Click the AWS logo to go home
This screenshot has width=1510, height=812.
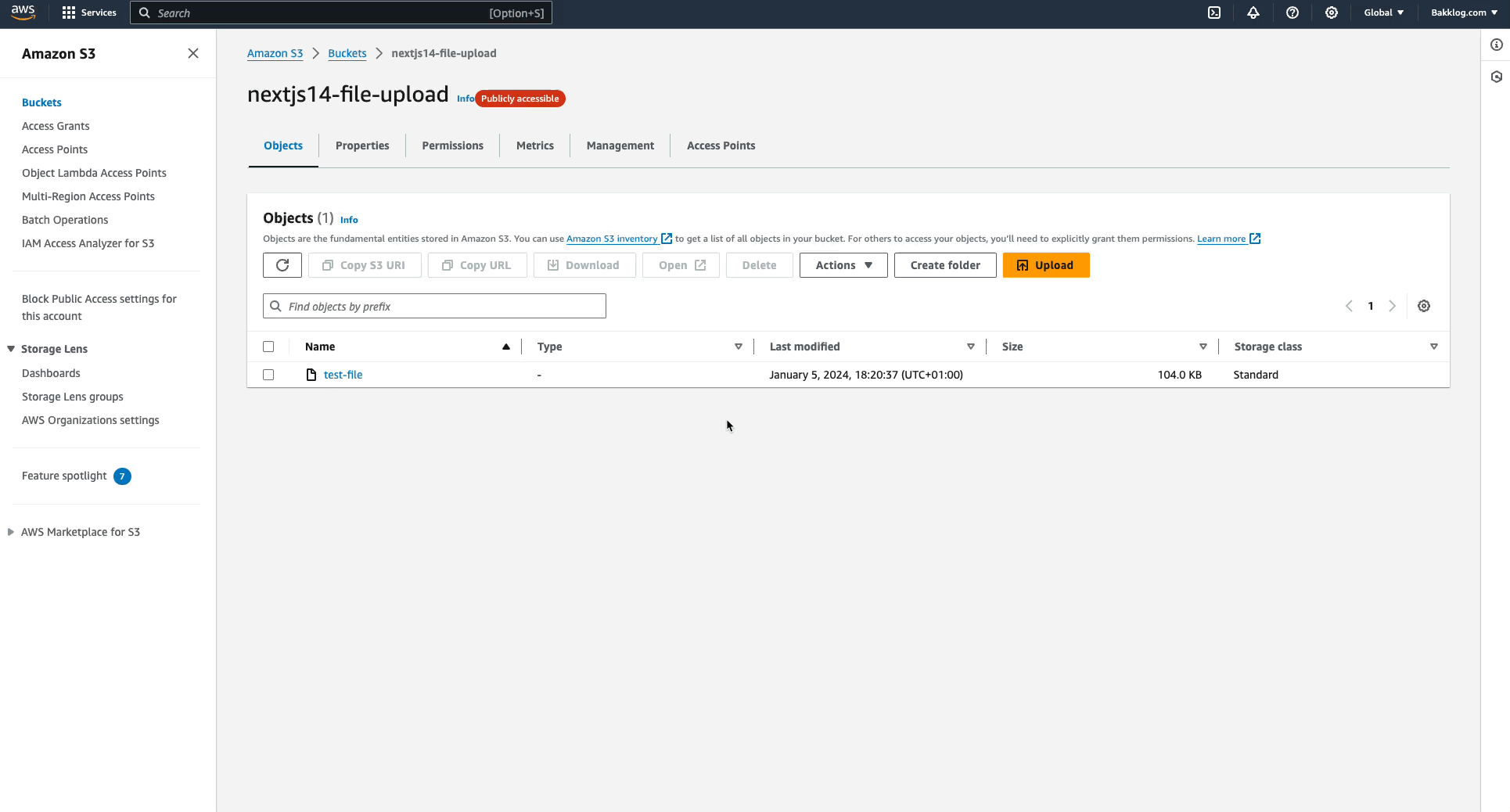(x=22, y=13)
